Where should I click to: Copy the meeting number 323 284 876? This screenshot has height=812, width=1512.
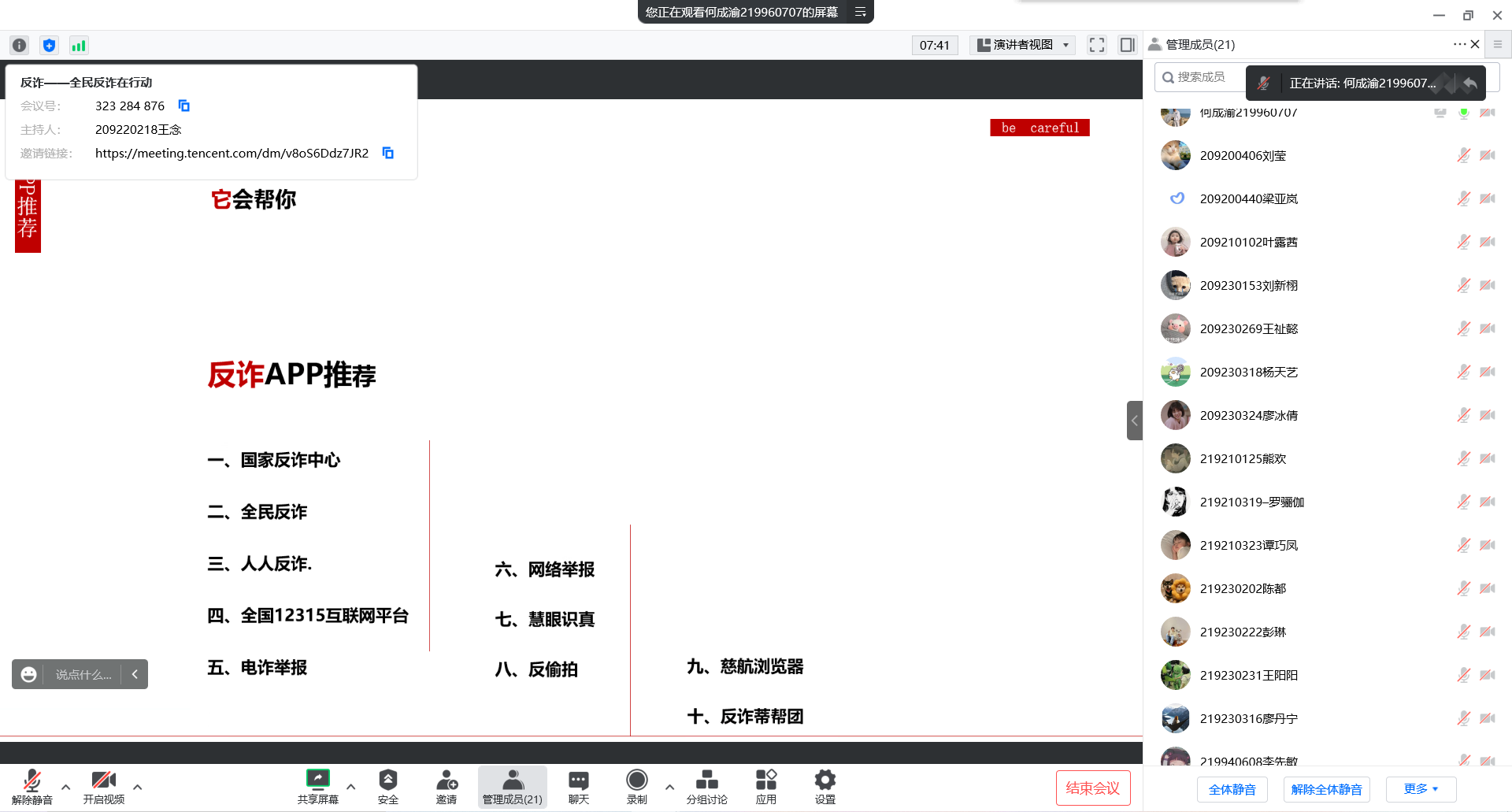coord(184,106)
